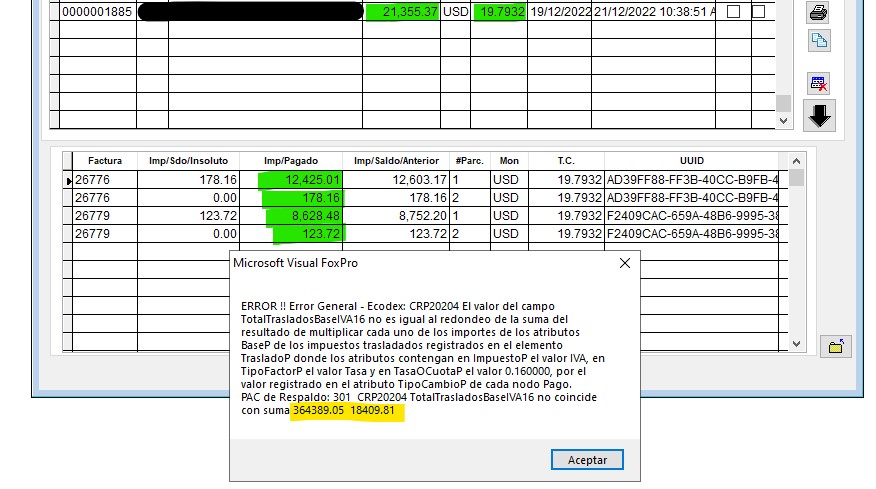Click scroll-up arrow of the invoice grid
Viewport: 876px width, 489px height.
point(797,161)
